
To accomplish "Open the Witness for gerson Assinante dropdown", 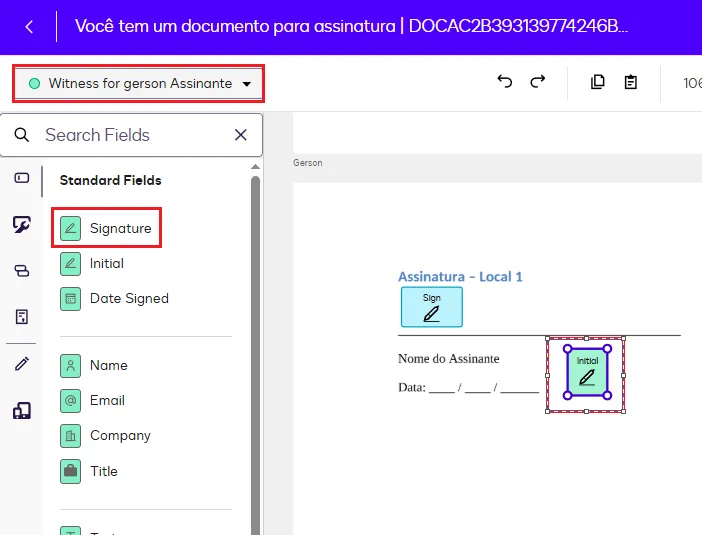I will 139,84.
